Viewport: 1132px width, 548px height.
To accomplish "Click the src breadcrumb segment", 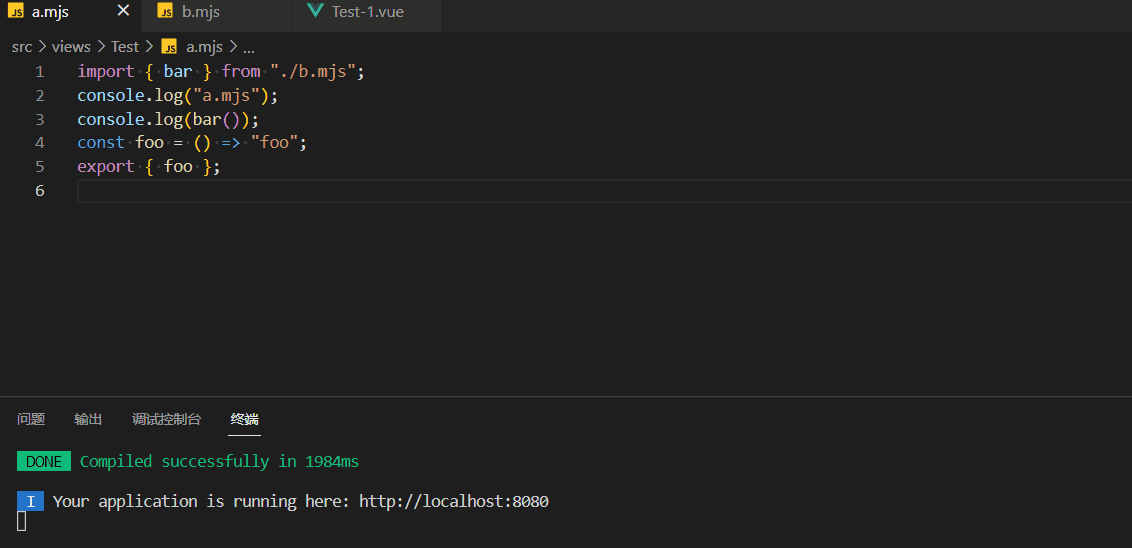I will (x=22, y=47).
